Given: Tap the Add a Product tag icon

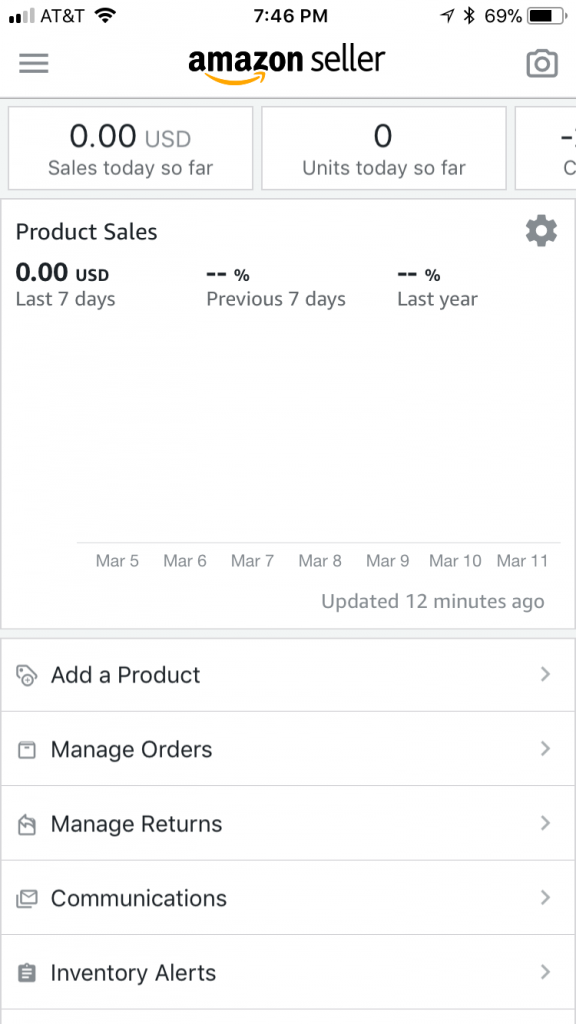Looking at the screenshot, I should (x=26, y=675).
